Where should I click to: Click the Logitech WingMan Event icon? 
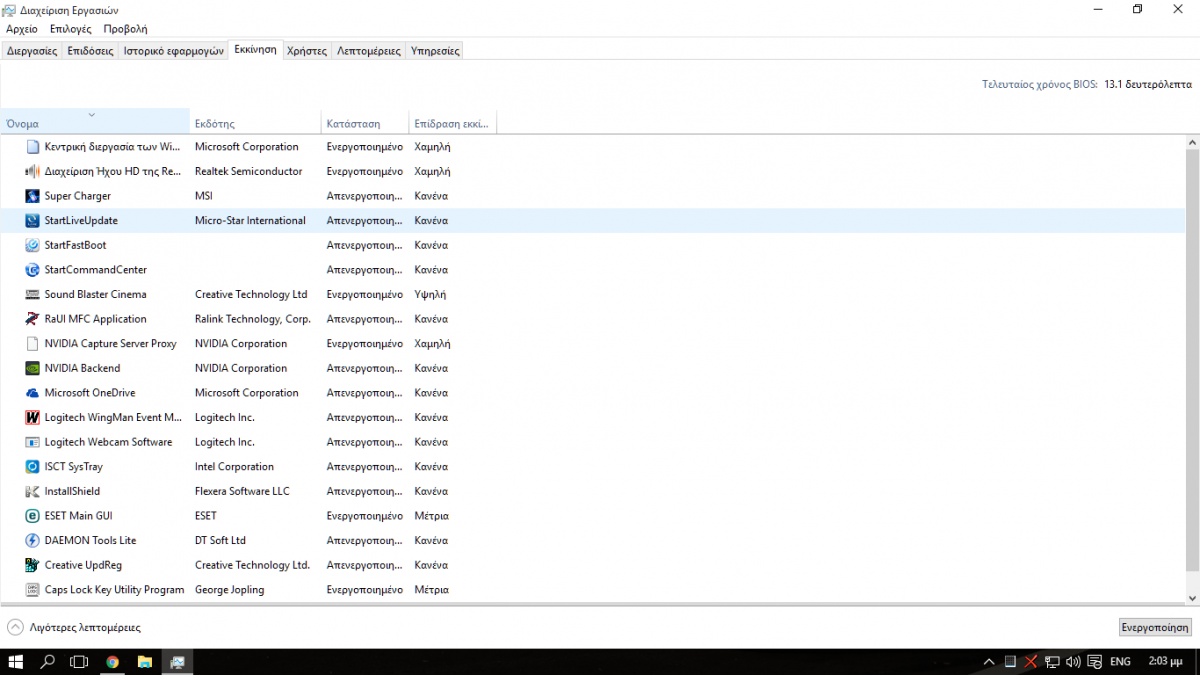(x=33, y=417)
